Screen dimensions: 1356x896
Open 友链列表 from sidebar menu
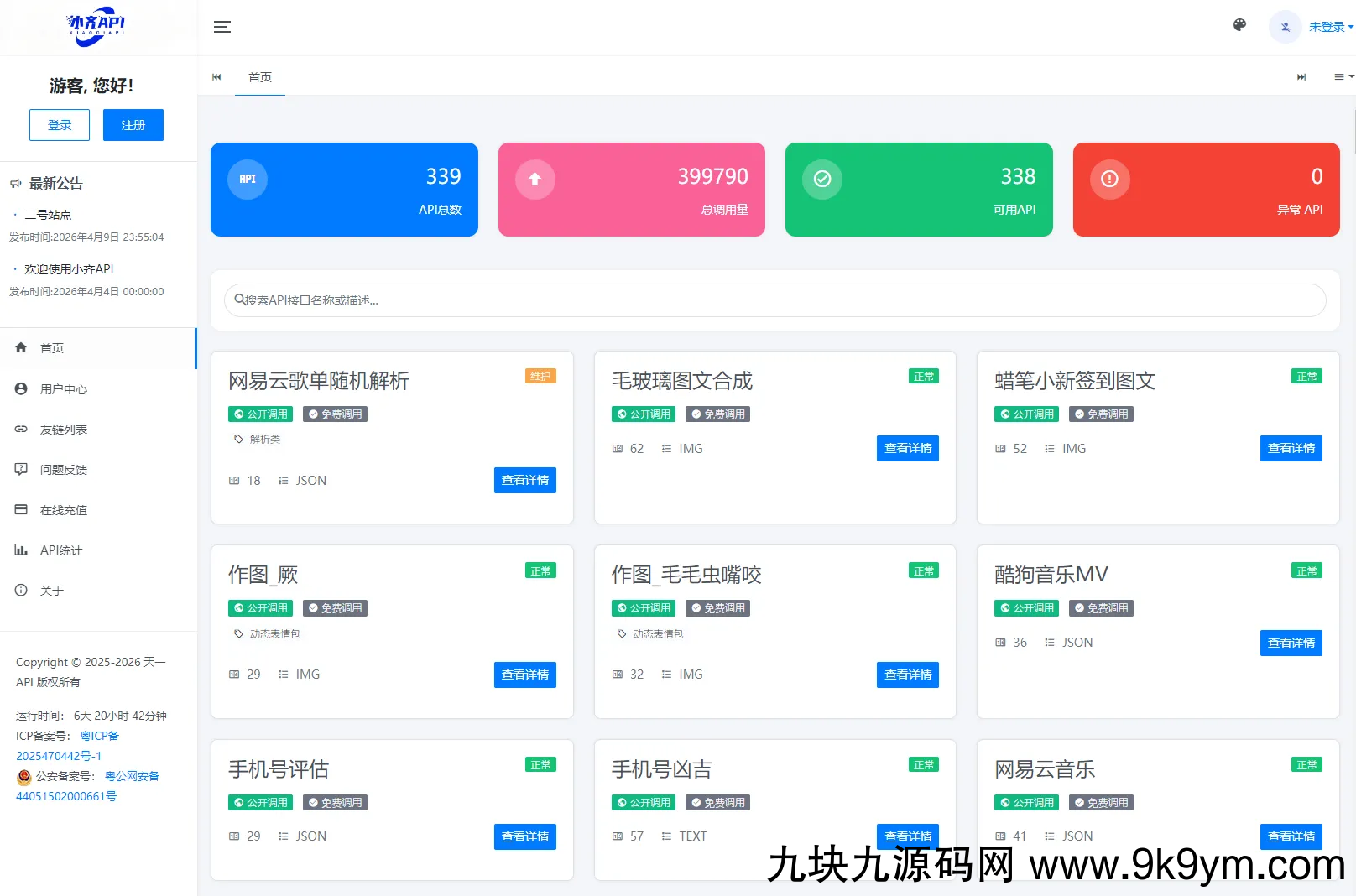coord(64,430)
